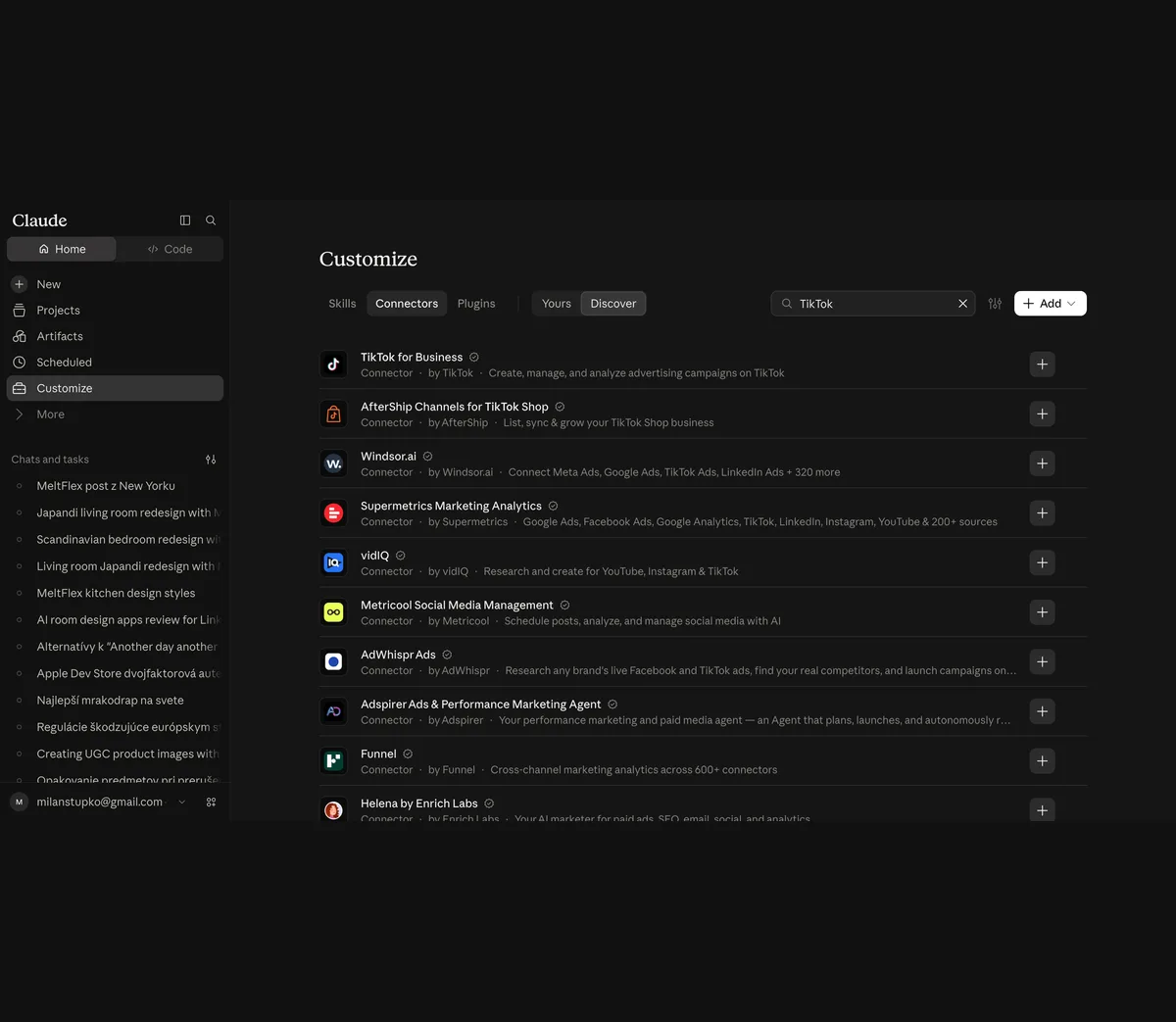Switch to the Code tab
Image resolution: width=1176 pixels, height=1022 pixels.
coord(170,249)
